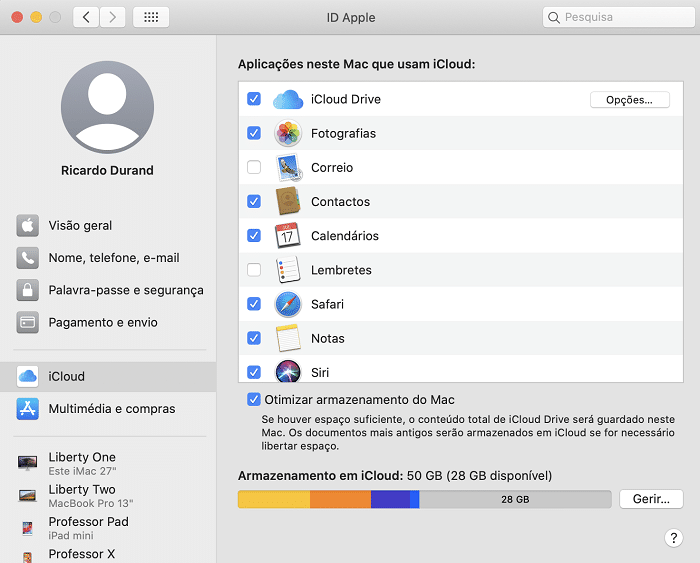Viewport: 700px width, 563px height.
Task: Open Multimédia e compras section
Action: click(108, 409)
